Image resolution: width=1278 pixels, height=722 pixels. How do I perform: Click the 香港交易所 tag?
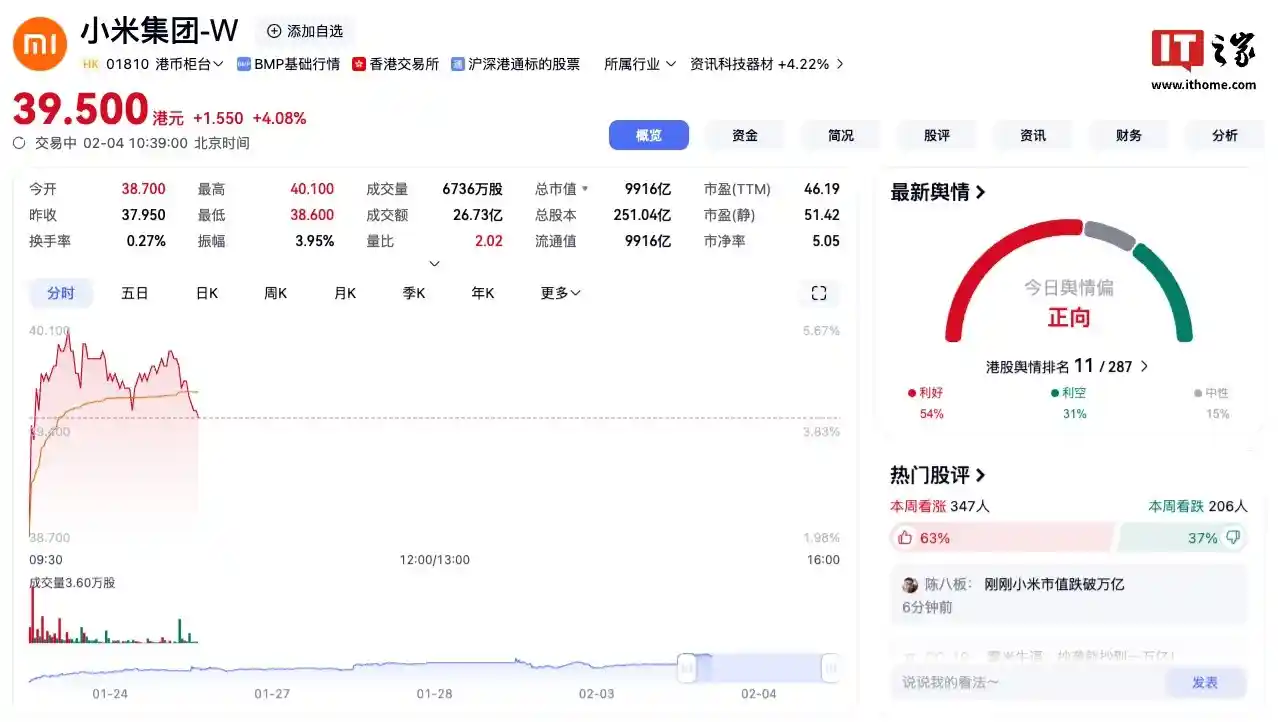396,64
